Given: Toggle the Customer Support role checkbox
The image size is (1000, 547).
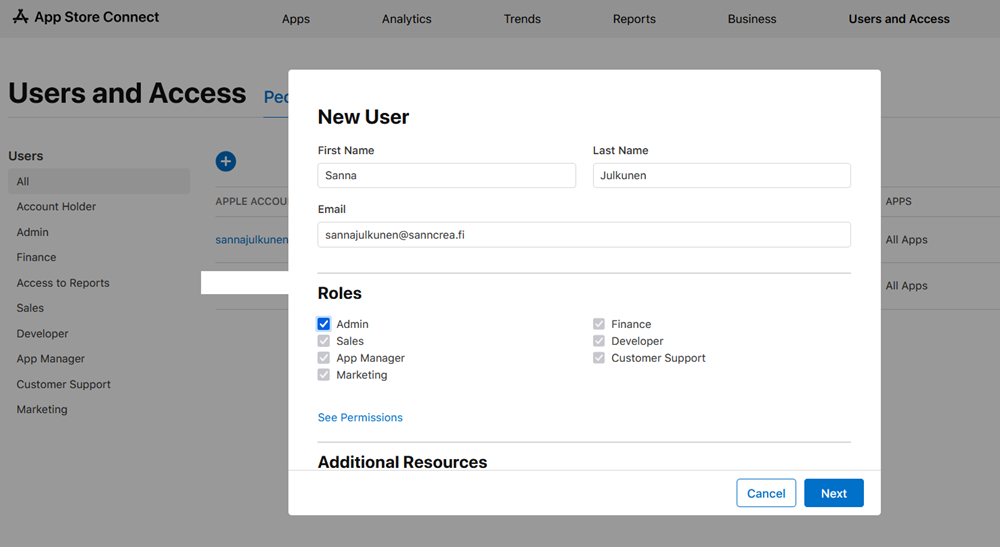Looking at the screenshot, I should (x=599, y=358).
